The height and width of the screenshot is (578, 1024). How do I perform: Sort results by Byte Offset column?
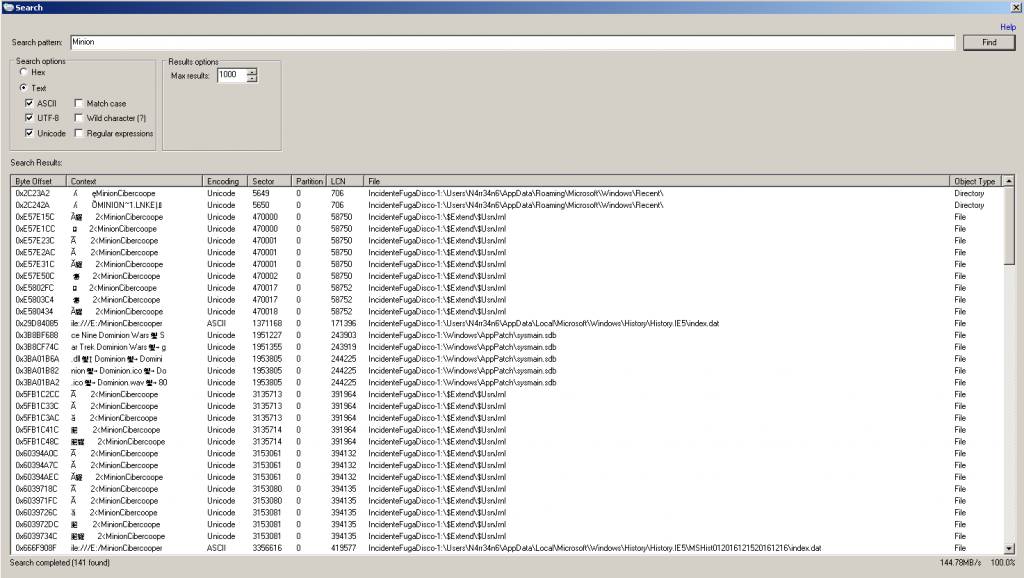(38, 181)
